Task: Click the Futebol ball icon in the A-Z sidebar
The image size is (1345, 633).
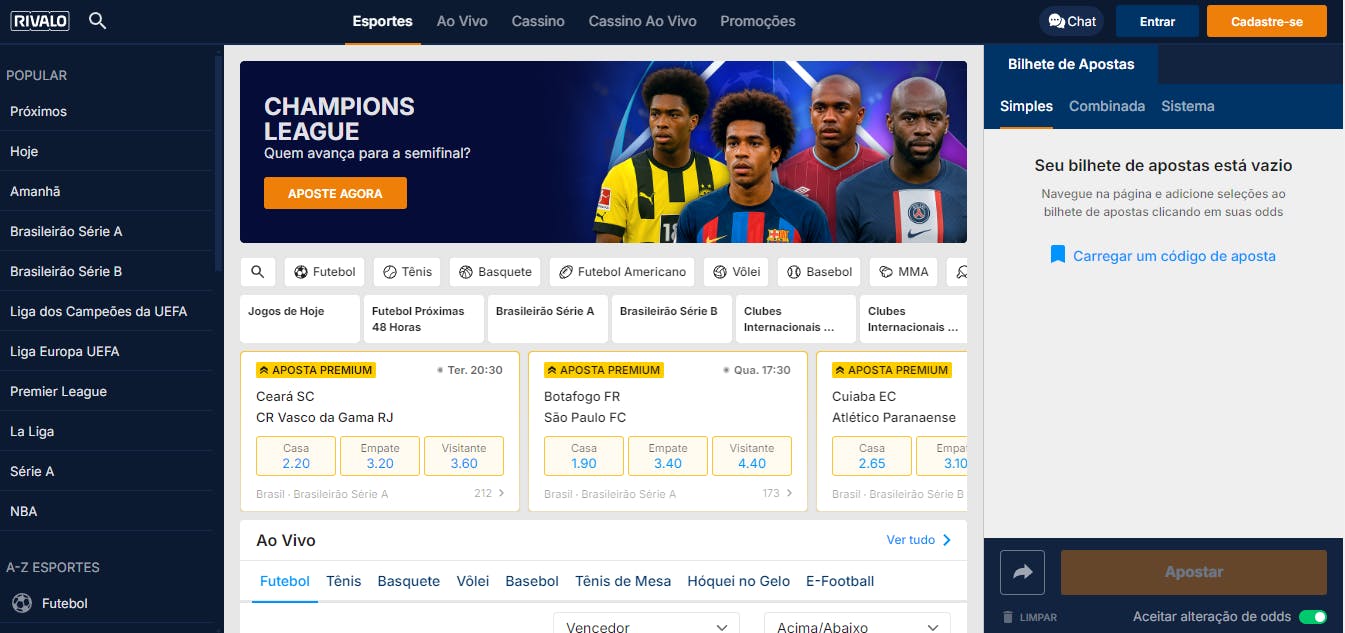Action: click(22, 603)
